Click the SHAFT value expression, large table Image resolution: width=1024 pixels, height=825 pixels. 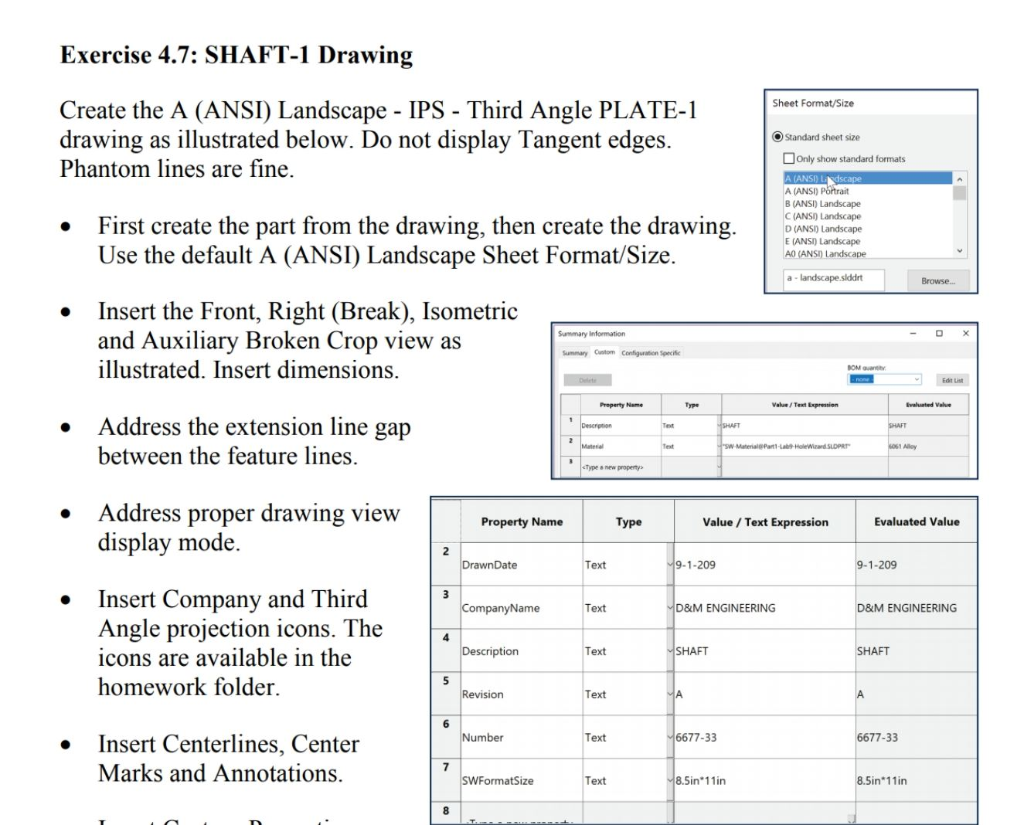(x=765, y=651)
